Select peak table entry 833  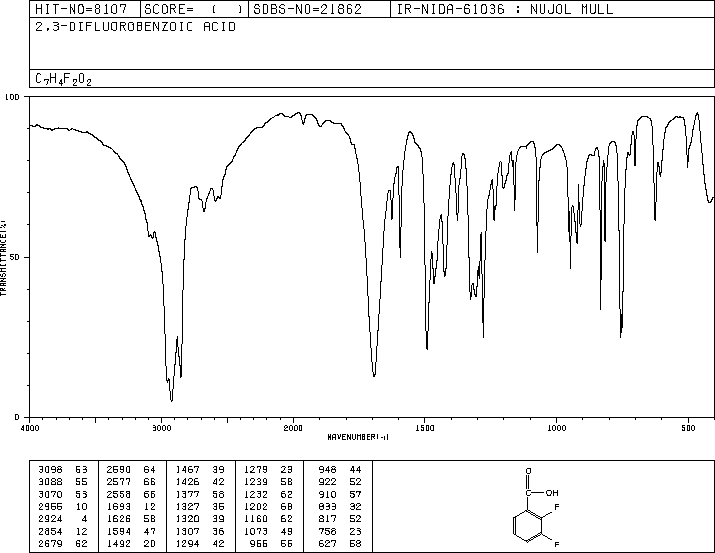tap(340, 506)
